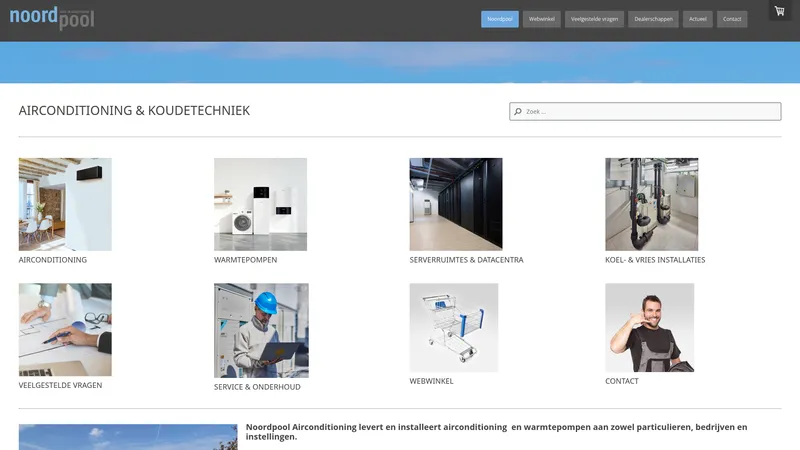Go to Dealerschappen menu item
Screen dimensions: 800x450
(653, 19)
